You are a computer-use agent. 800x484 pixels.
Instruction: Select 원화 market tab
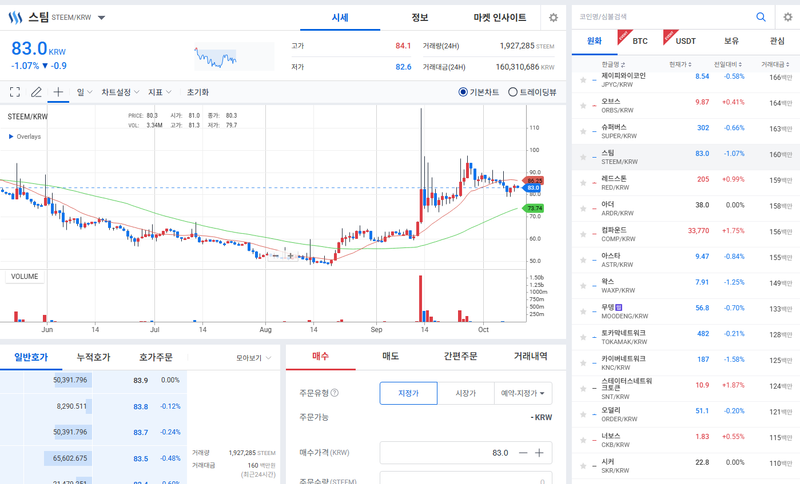[x=594, y=41]
